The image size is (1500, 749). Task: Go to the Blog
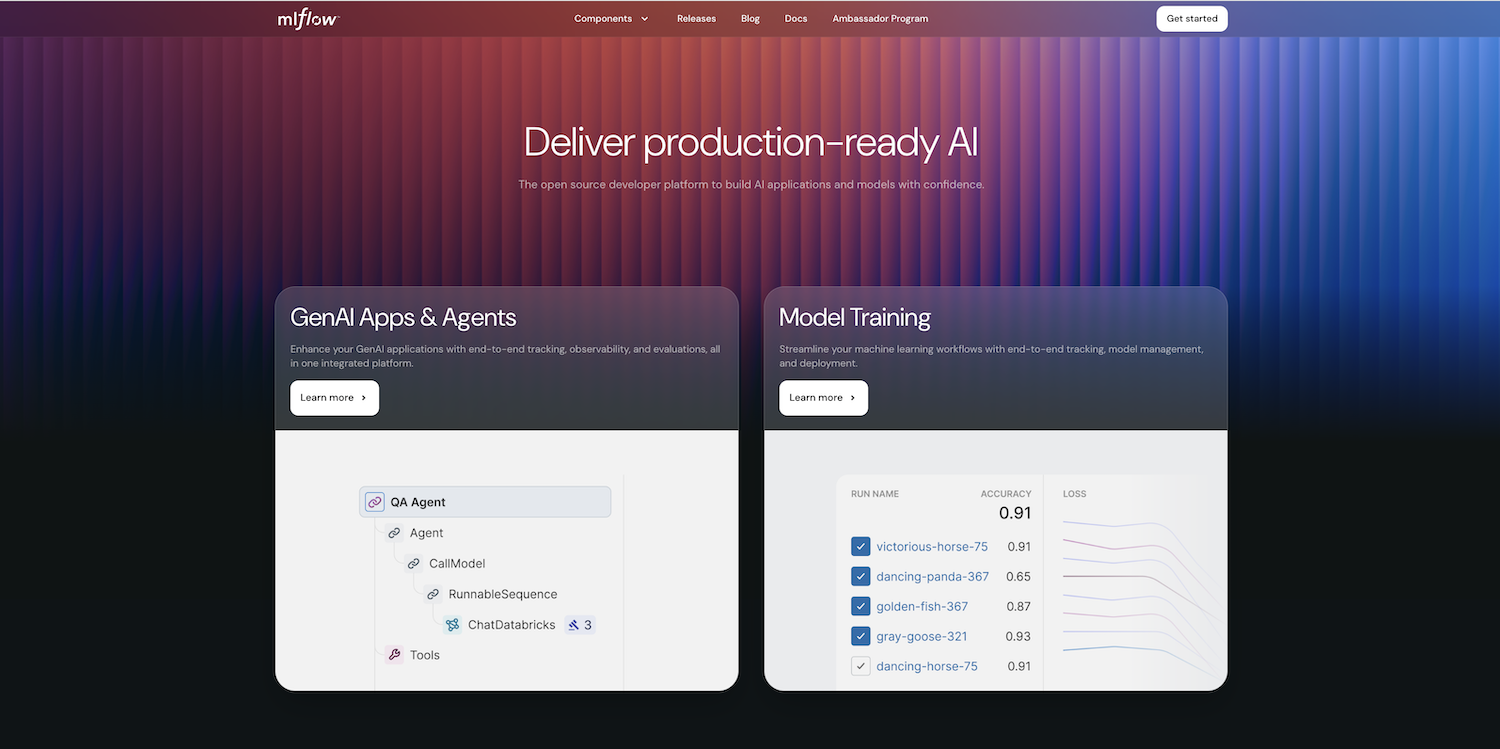[x=750, y=18]
